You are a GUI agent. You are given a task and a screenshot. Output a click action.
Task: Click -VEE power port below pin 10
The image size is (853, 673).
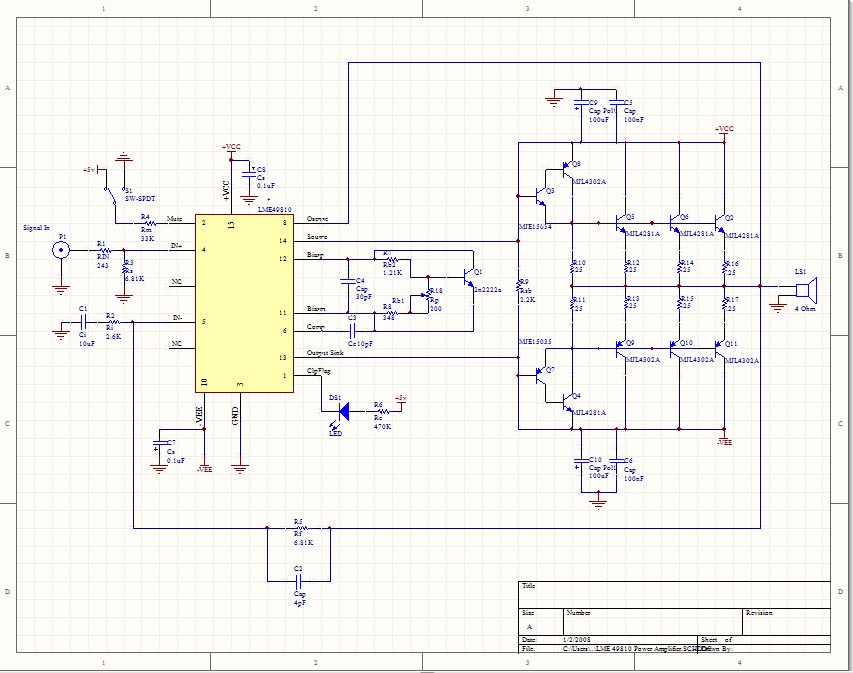pyautogui.click(x=204, y=469)
